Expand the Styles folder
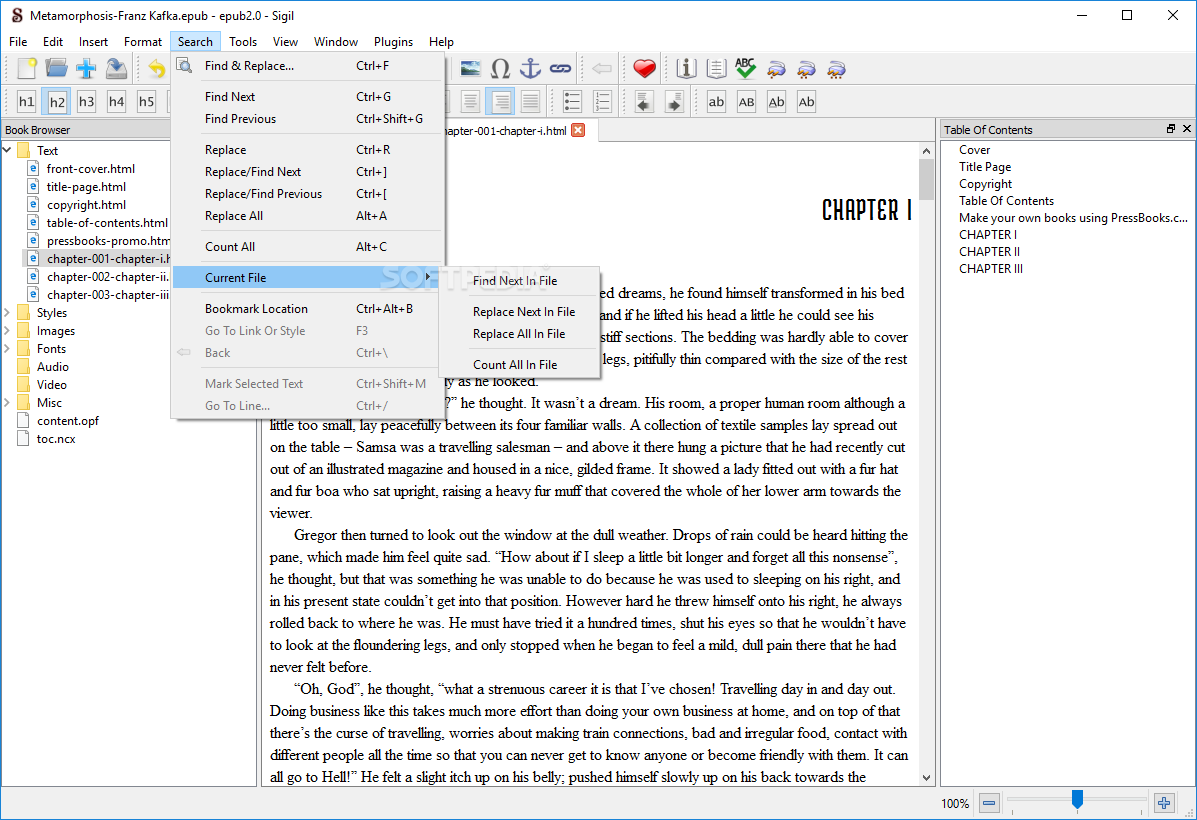Image resolution: width=1197 pixels, height=820 pixels. (7, 312)
